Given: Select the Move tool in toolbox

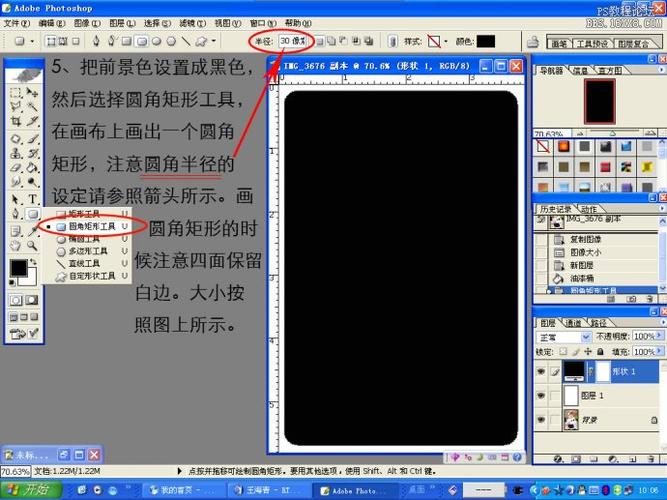Looking at the screenshot, I should pos(32,92).
